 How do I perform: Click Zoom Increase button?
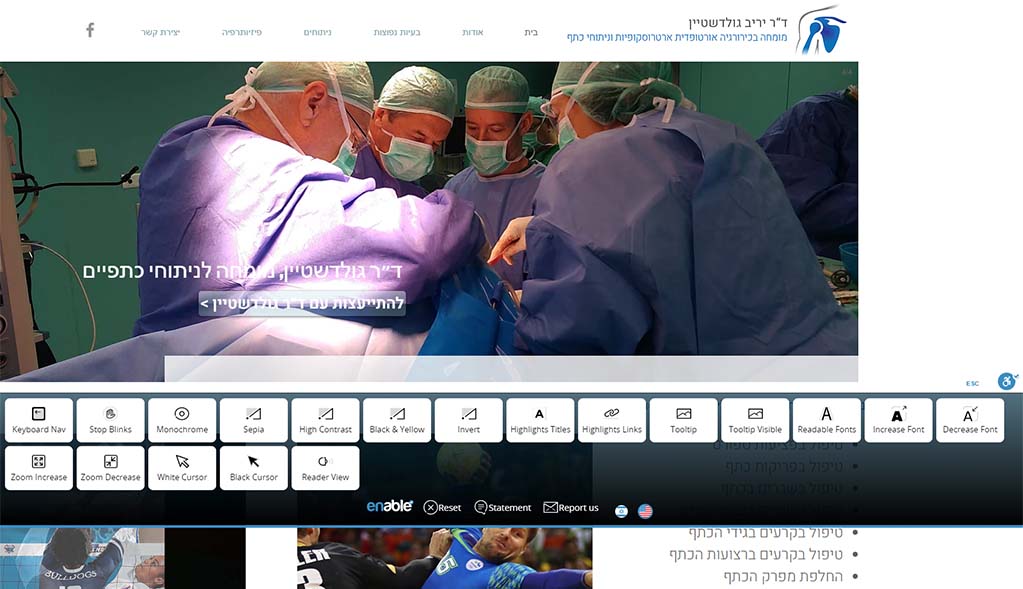[39, 468]
